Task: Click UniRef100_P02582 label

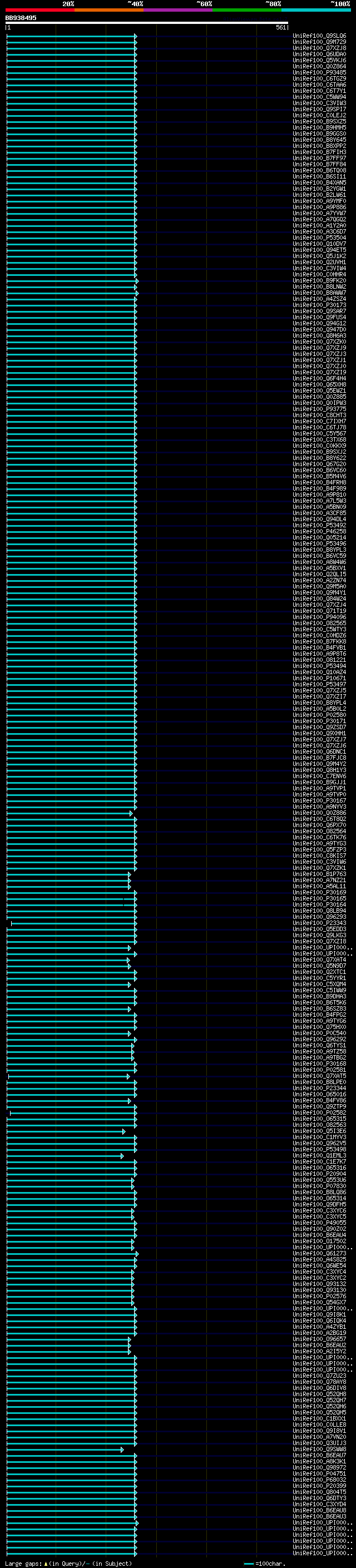Action: pos(319,1112)
